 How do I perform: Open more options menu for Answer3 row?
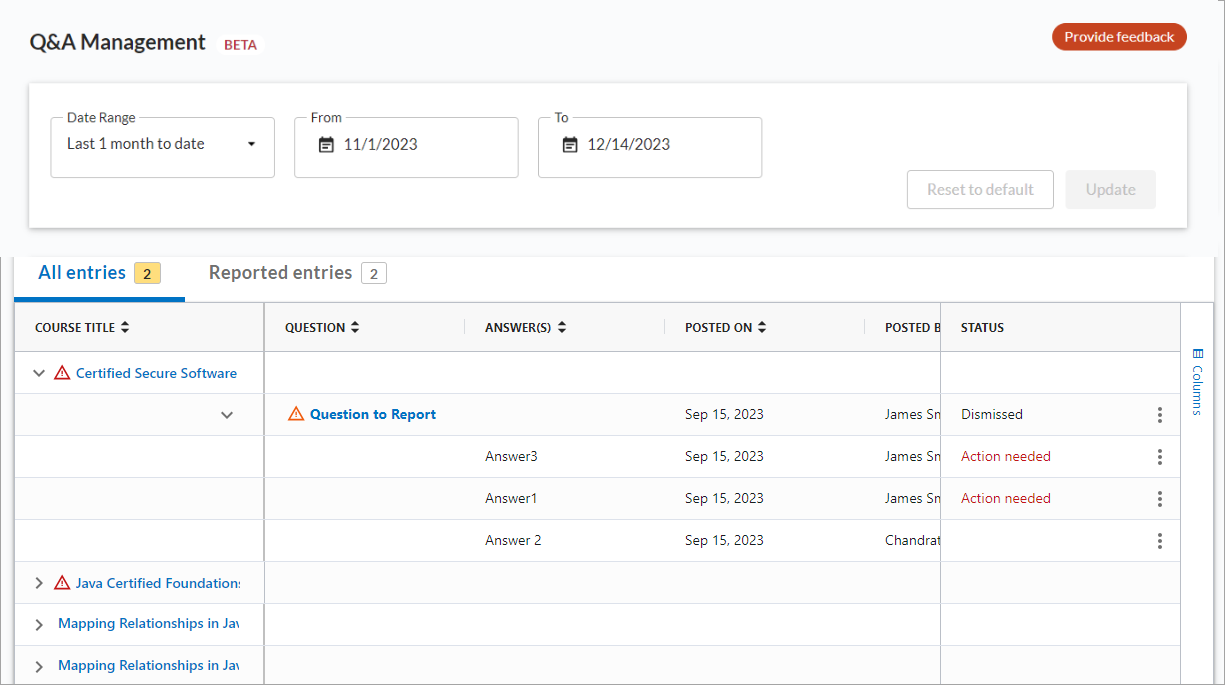[1159, 457]
